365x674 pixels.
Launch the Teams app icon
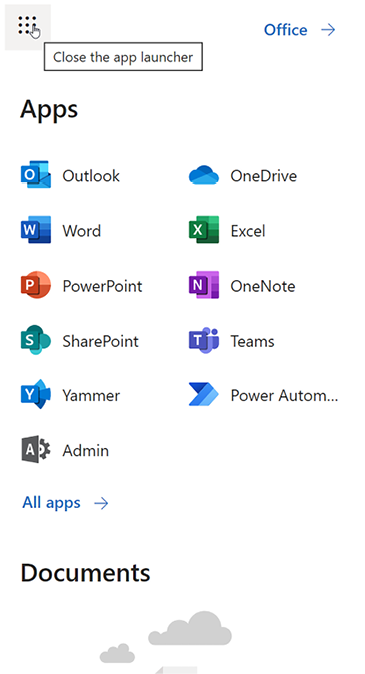click(x=204, y=340)
